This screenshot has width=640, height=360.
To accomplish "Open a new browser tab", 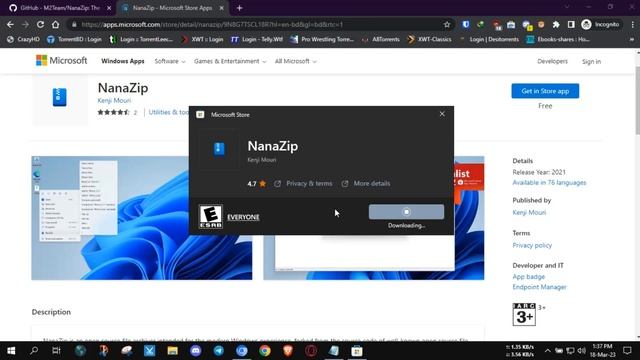I will 240,8.
